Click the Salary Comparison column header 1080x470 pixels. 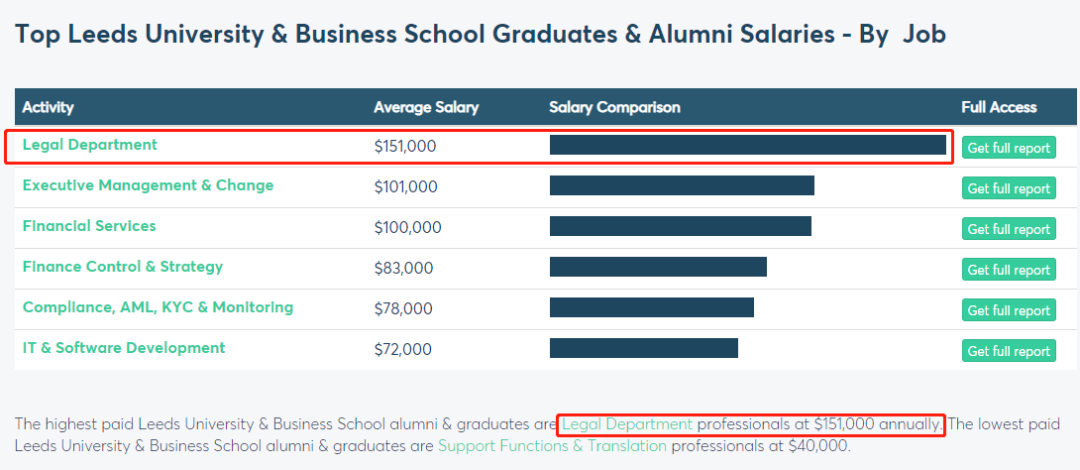pyautogui.click(x=614, y=107)
